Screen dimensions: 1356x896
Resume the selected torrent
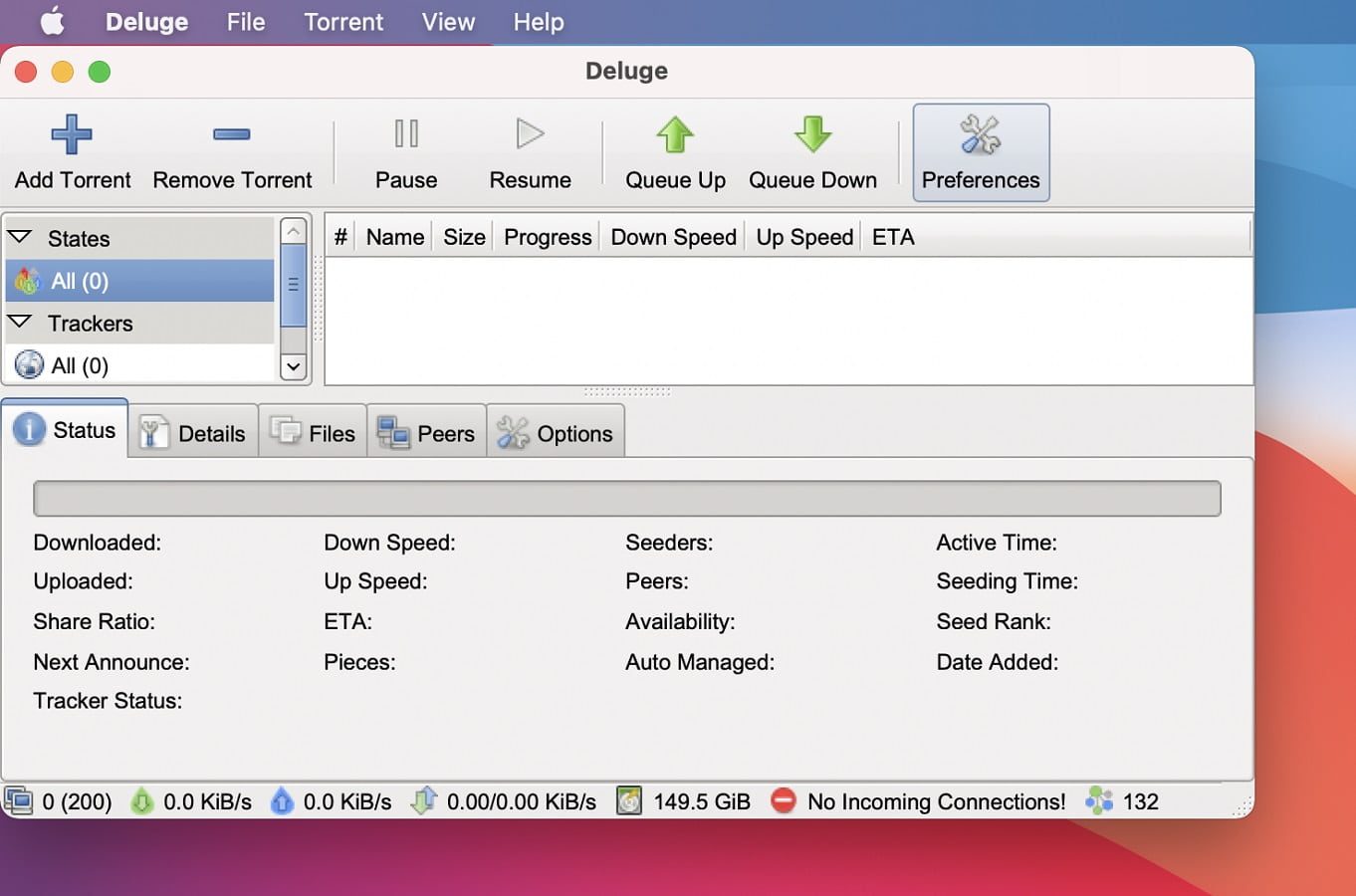pyautogui.click(x=530, y=134)
